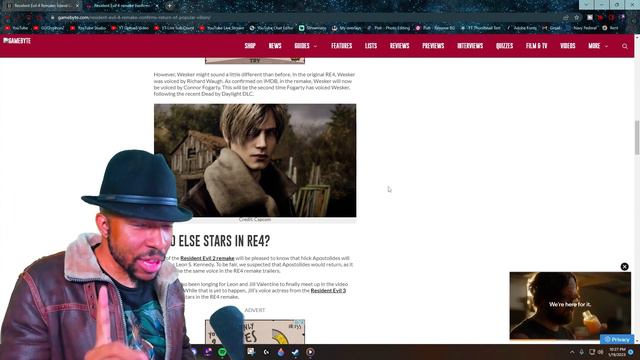
Task: Open Steam from the taskbar
Action: coord(295,352)
